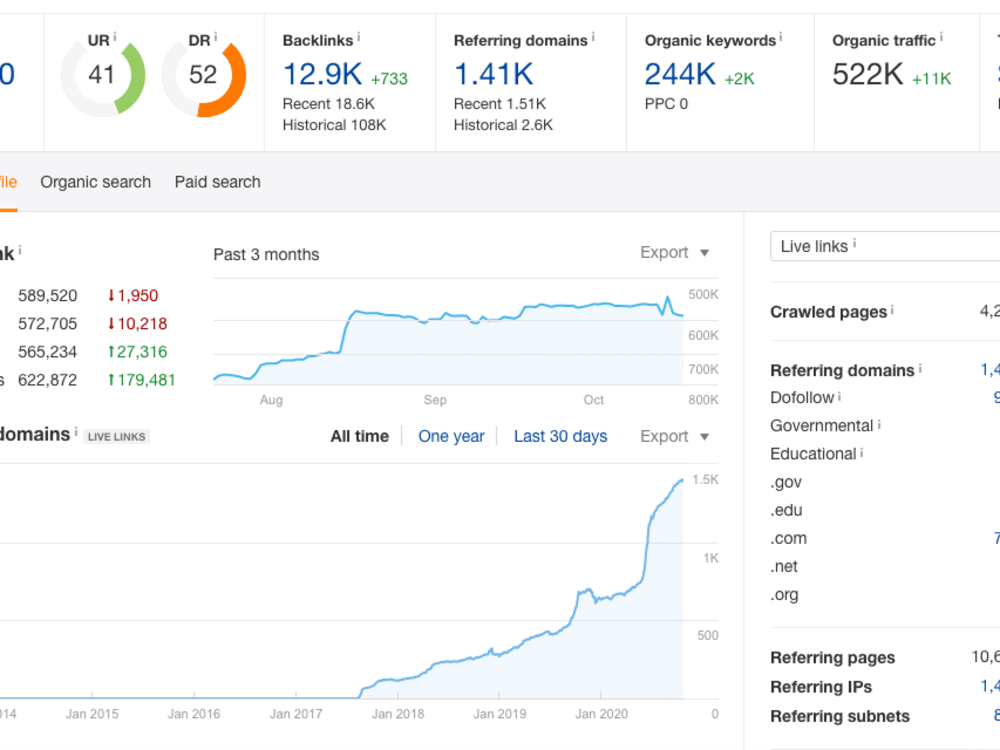Click the Crawled pages info icon
This screenshot has height=750, width=1000.
(892, 309)
